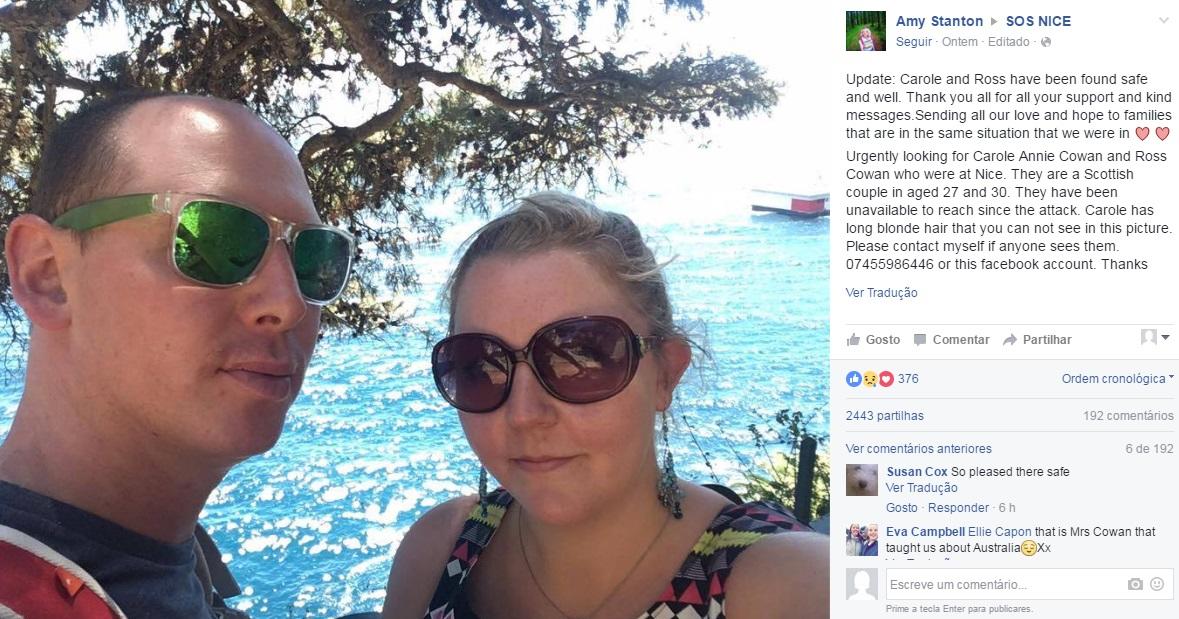
Task: Click the Partilhar arrow icon
Action: [1010, 339]
